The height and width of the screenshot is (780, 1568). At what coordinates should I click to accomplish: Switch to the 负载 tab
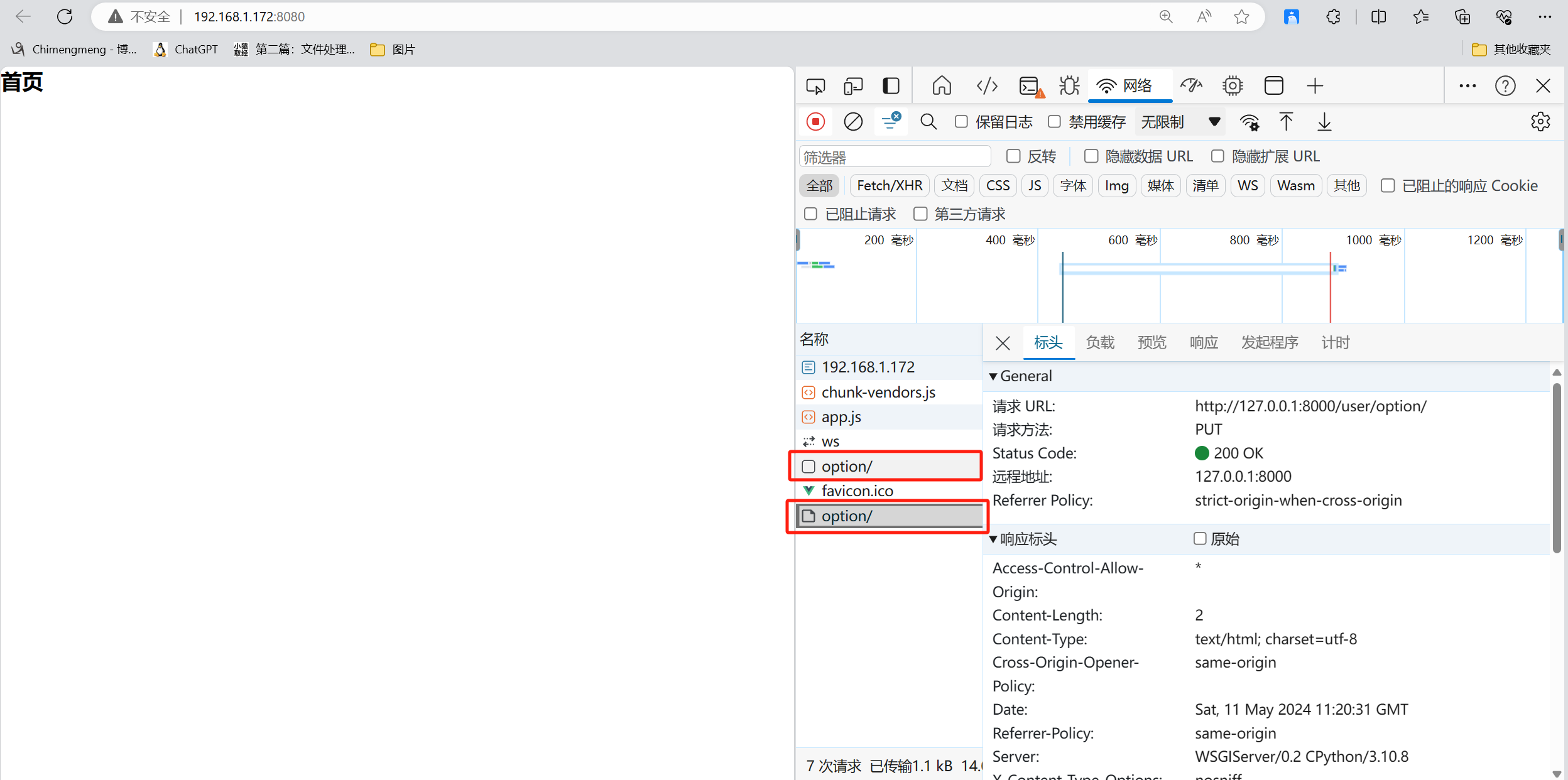point(1100,342)
